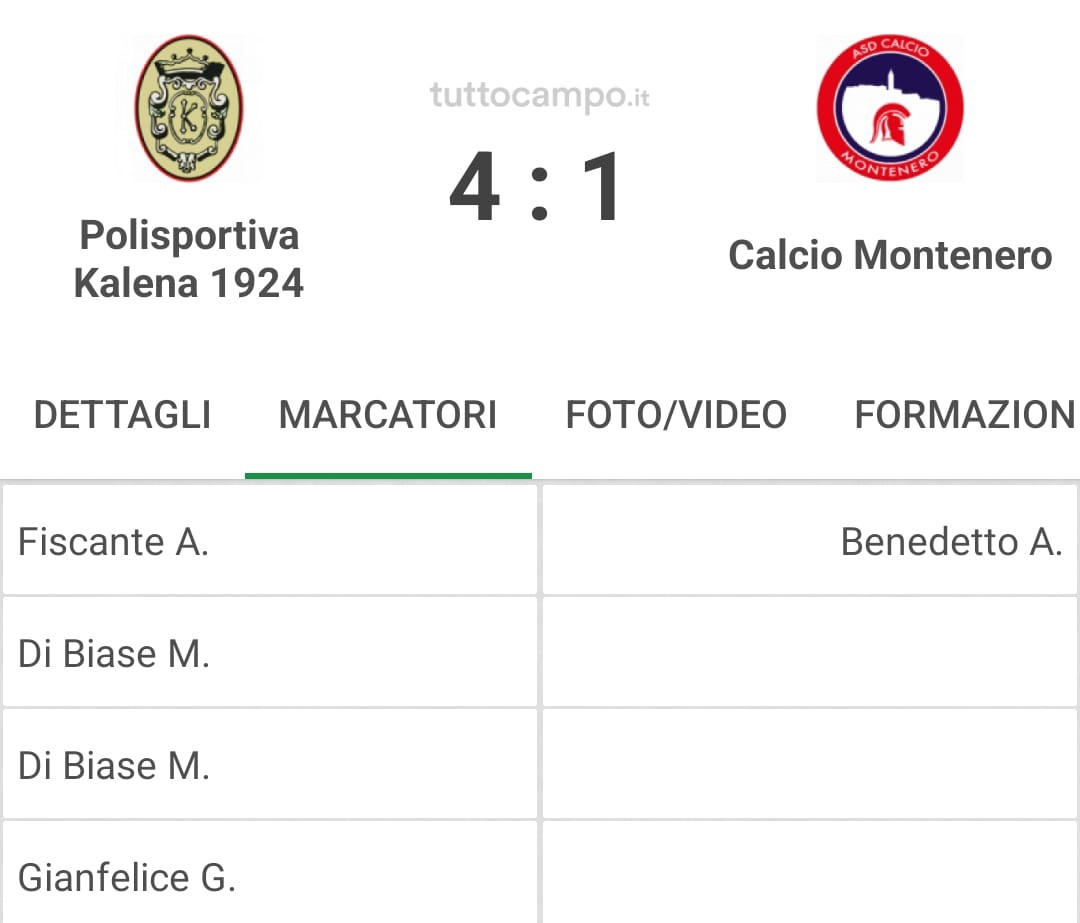
Task: Select the MARCATORI tab
Action: coord(388,415)
